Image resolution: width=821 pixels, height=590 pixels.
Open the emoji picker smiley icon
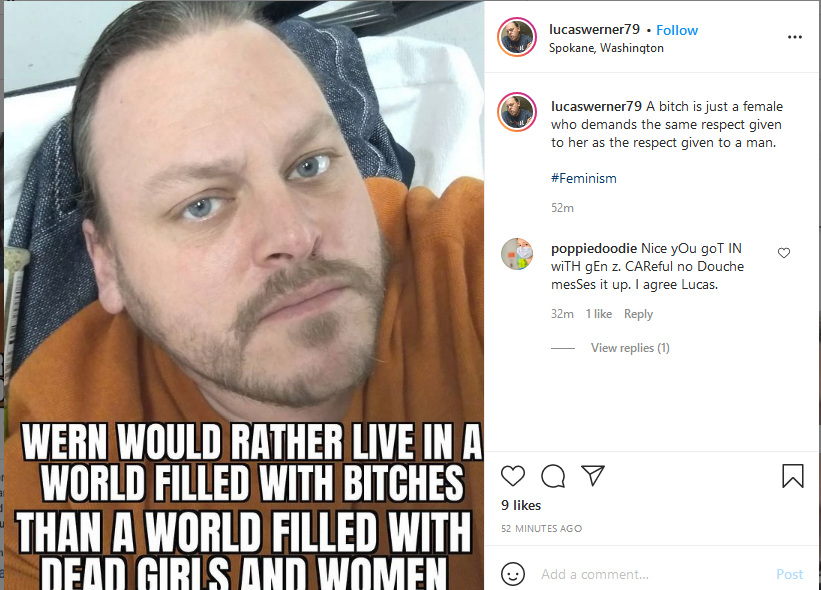tap(513, 574)
